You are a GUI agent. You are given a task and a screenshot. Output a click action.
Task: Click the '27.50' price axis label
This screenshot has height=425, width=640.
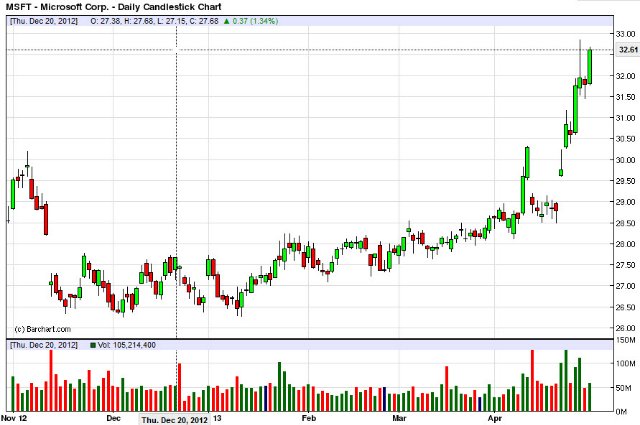pos(625,265)
